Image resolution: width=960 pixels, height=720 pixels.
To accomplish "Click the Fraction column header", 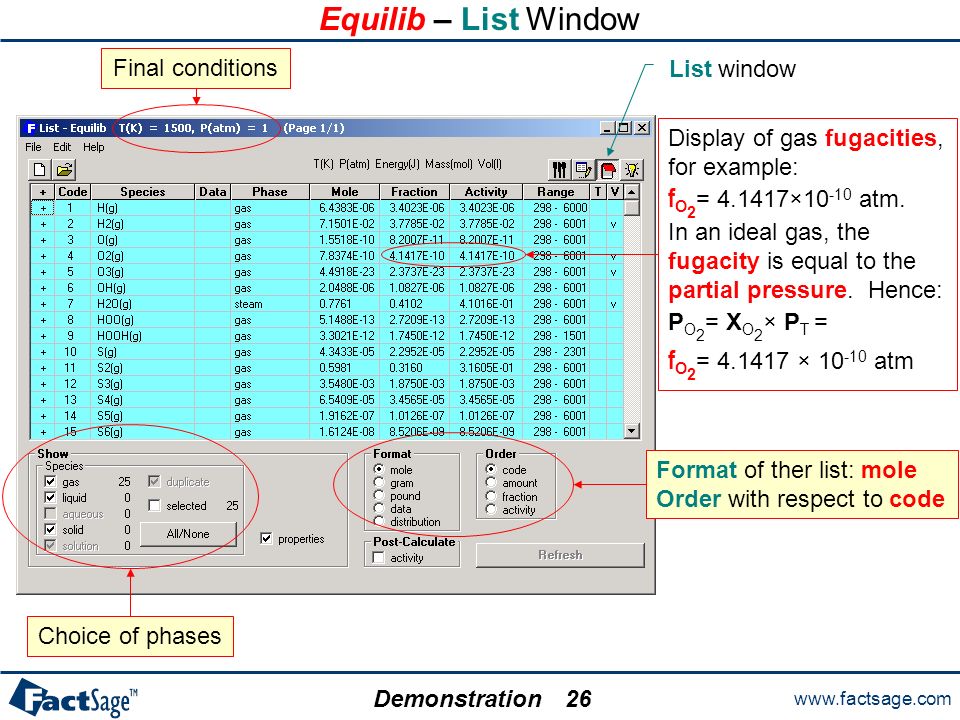I will 414,192.
